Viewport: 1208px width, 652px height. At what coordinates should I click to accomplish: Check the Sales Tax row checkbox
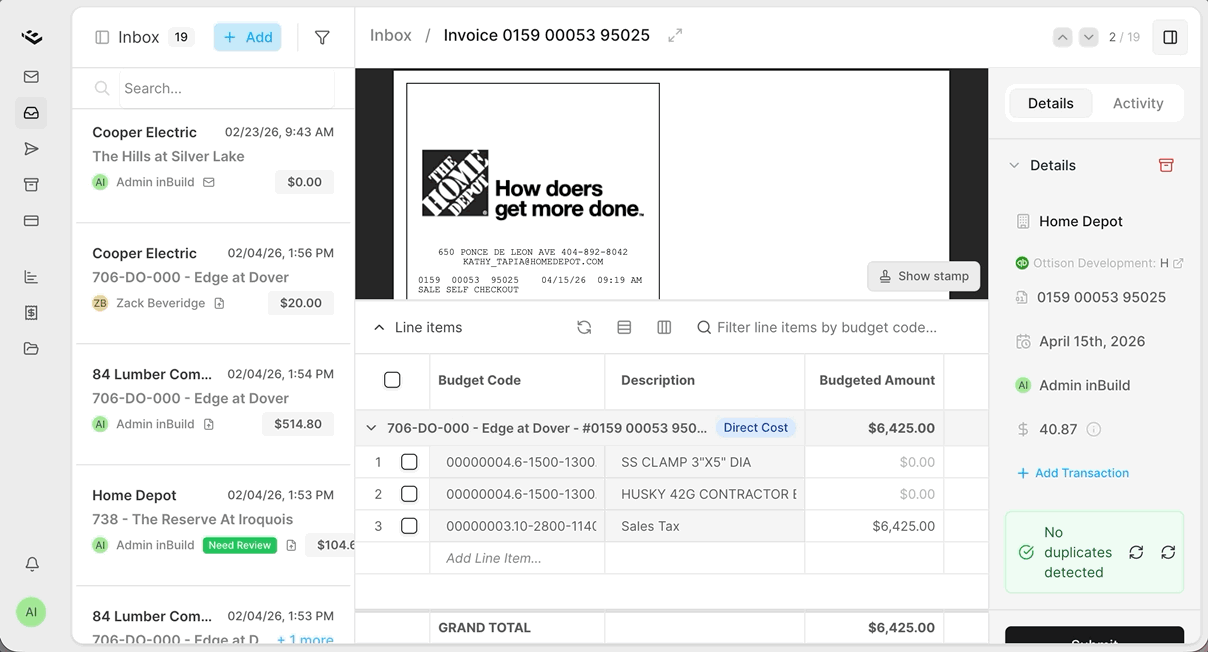409,526
